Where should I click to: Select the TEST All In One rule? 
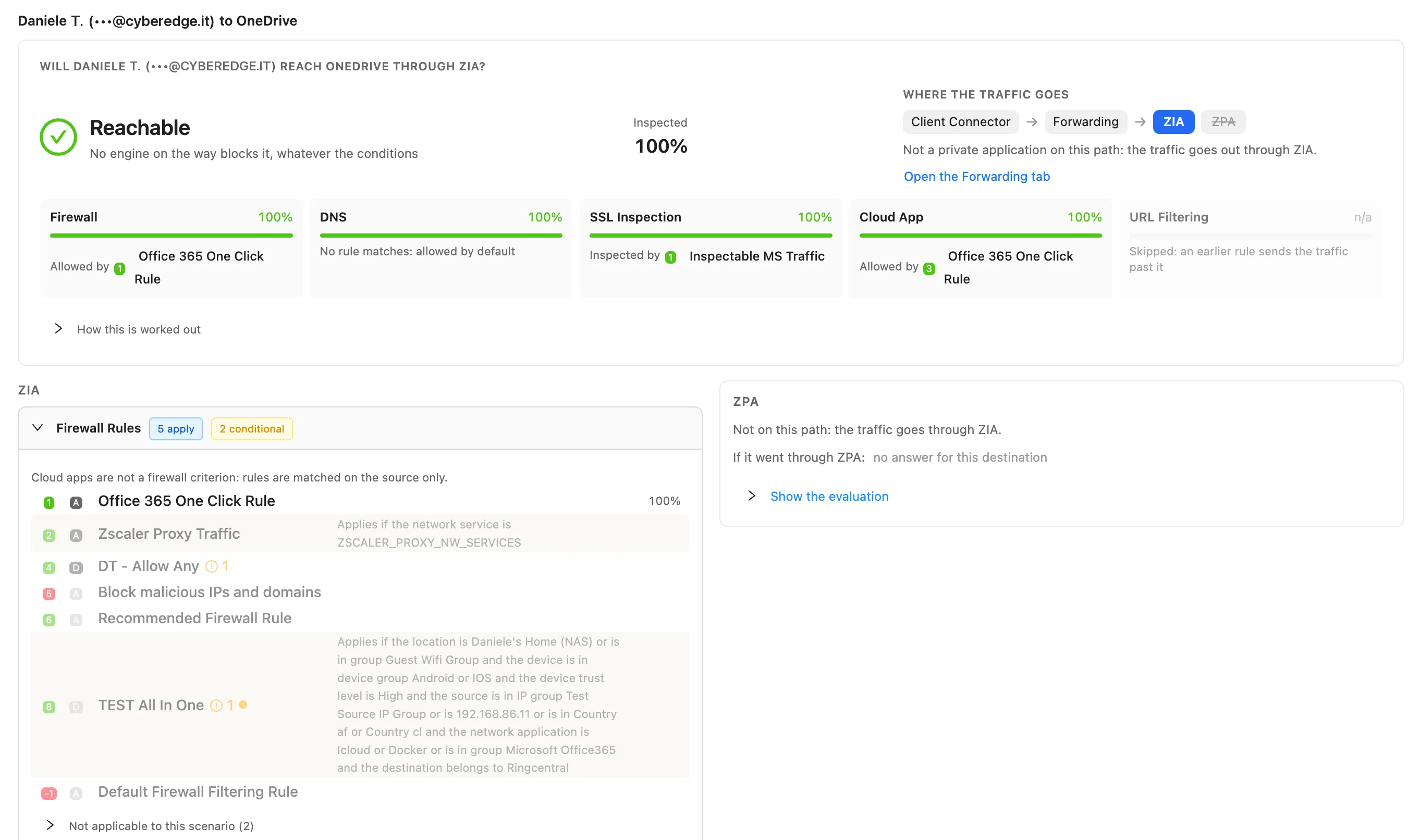click(360, 705)
